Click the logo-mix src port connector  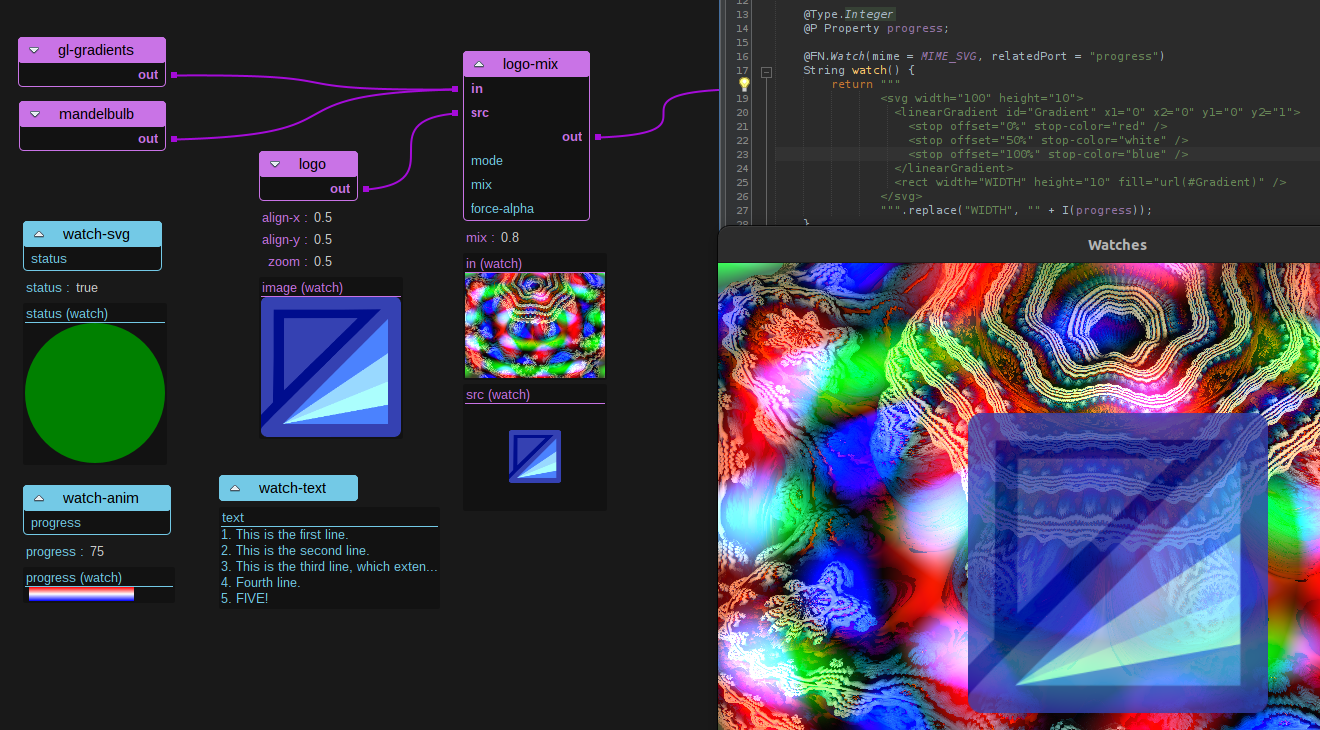coord(455,113)
